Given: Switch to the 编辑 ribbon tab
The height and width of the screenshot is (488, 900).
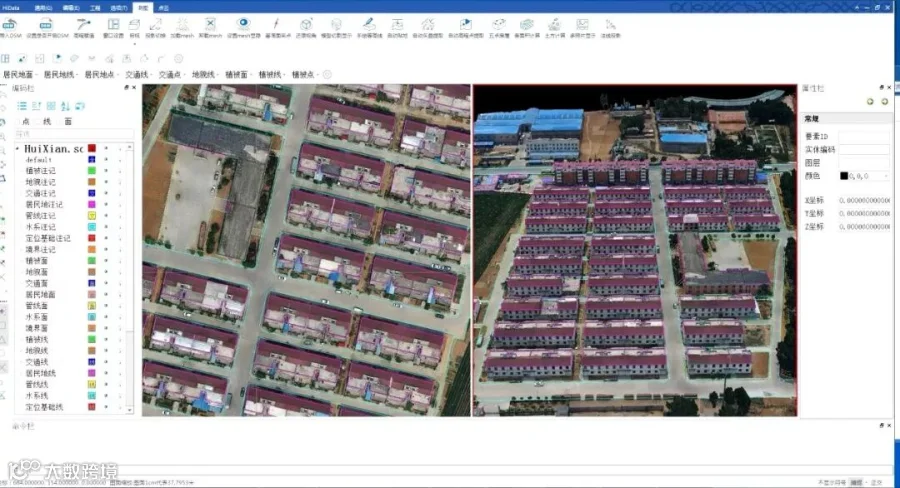Looking at the screenshot, I should (71, 8).
